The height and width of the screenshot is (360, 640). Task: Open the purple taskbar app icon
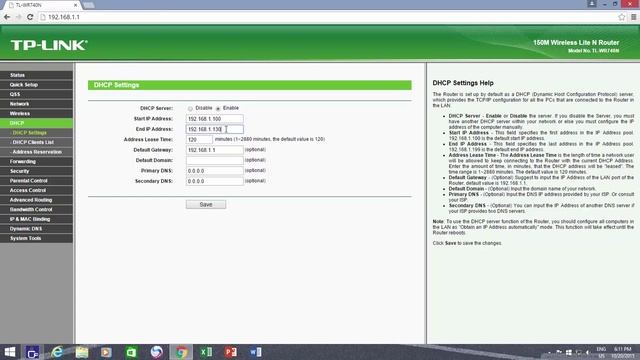tap(32, 352)
